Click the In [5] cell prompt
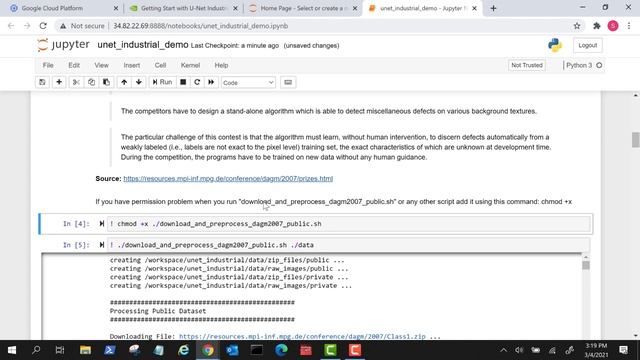Viewport: 640px width, 360px height. [x=76, y=245]
